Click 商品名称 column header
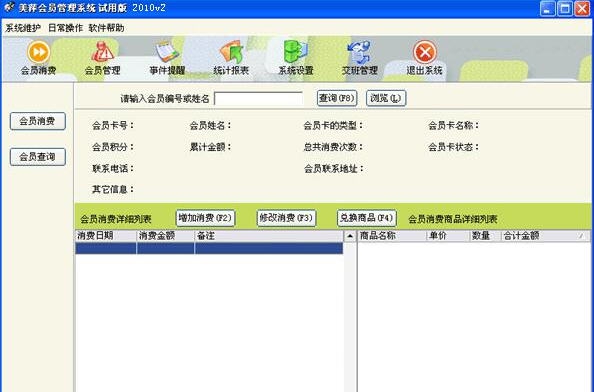Viewport: 594px width, 392px height. coord(392,236)
